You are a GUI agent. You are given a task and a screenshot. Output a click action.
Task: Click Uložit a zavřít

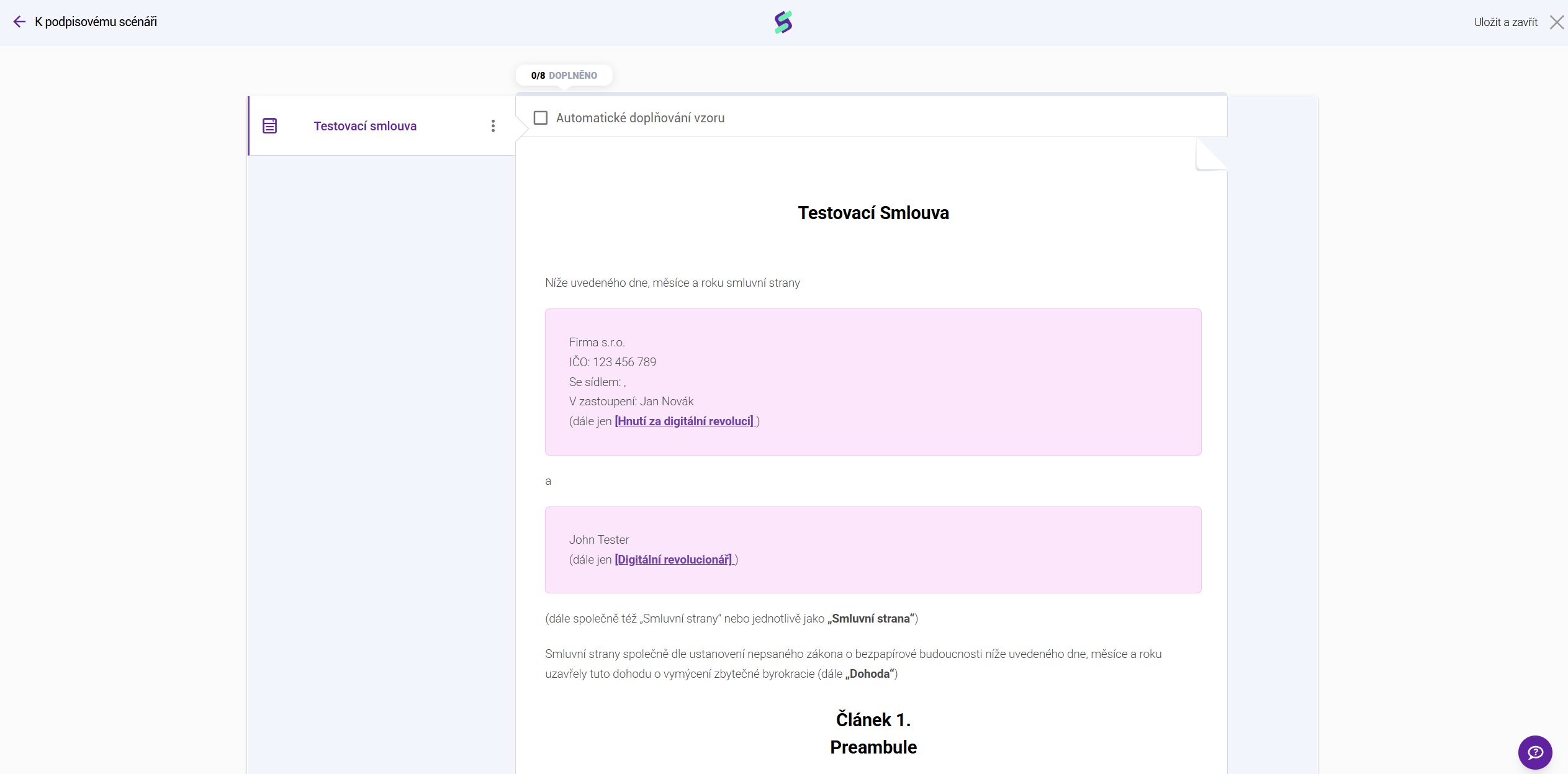pos(1505,22)
